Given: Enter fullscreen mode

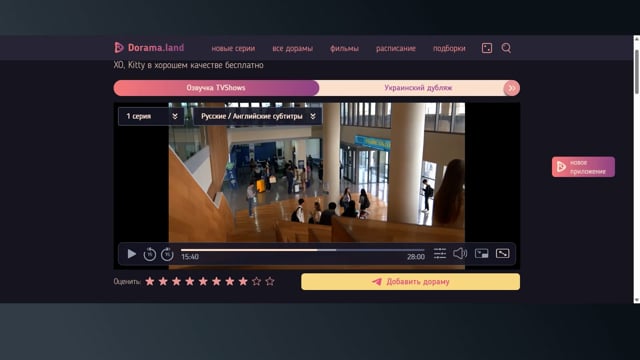Looking at the screenshot, I should tap(502, 253).
